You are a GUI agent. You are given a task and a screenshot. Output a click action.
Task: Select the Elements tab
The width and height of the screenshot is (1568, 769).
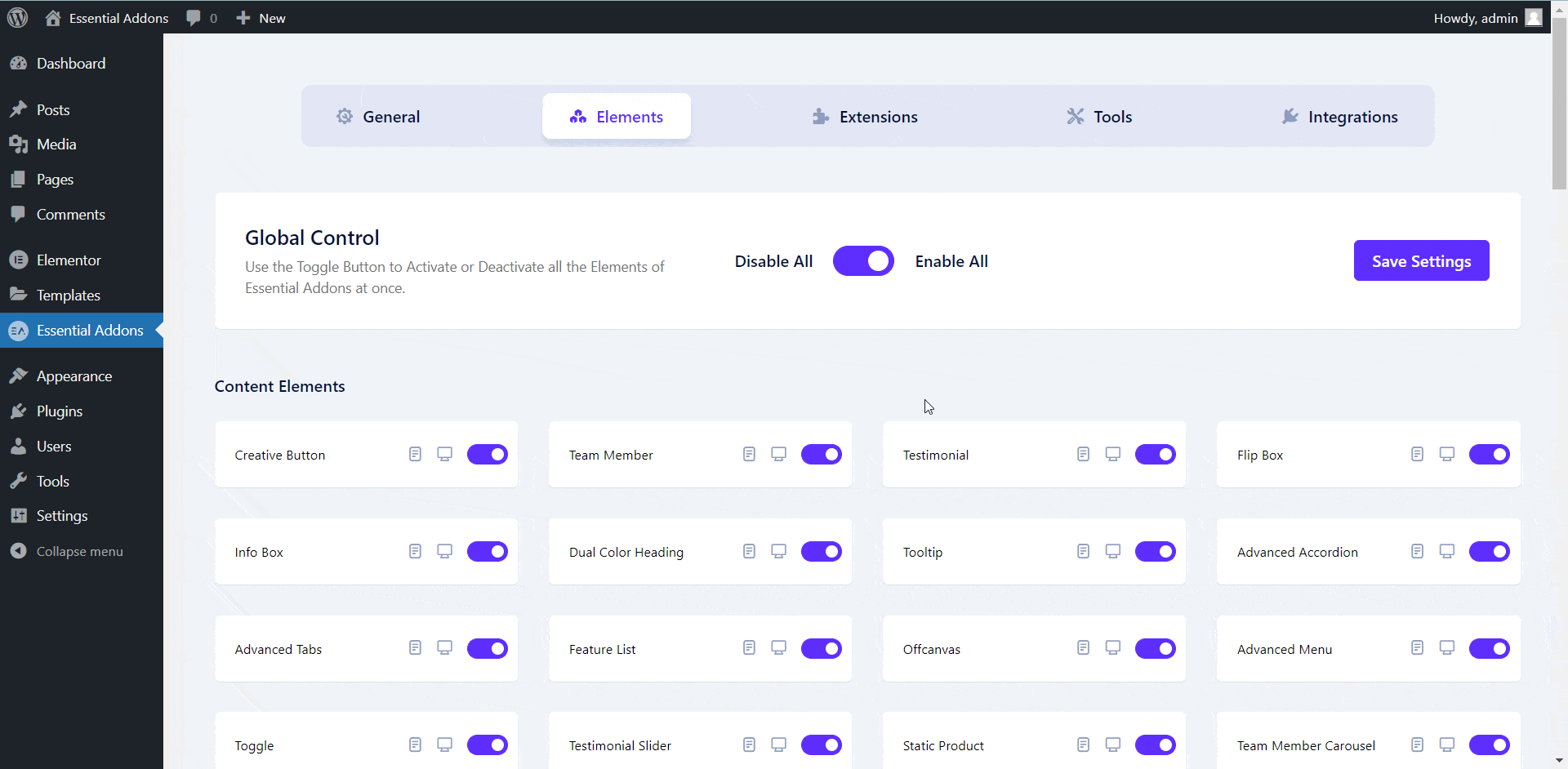click(617, 117)
